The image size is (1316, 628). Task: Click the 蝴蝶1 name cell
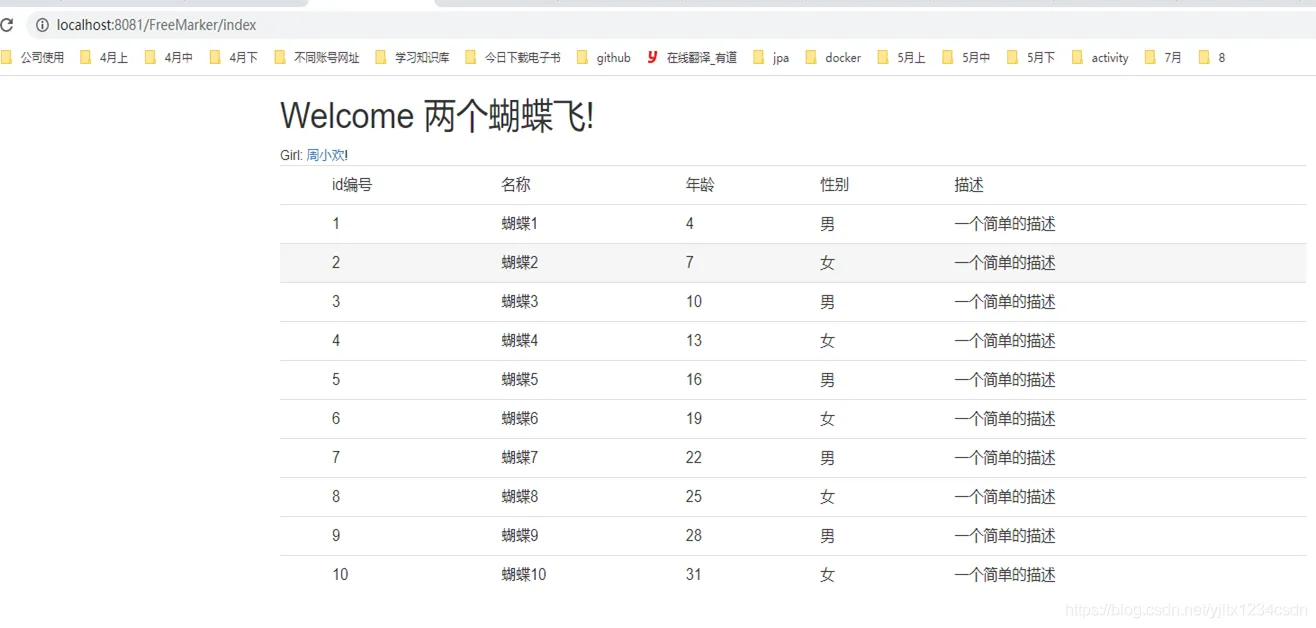520,224
